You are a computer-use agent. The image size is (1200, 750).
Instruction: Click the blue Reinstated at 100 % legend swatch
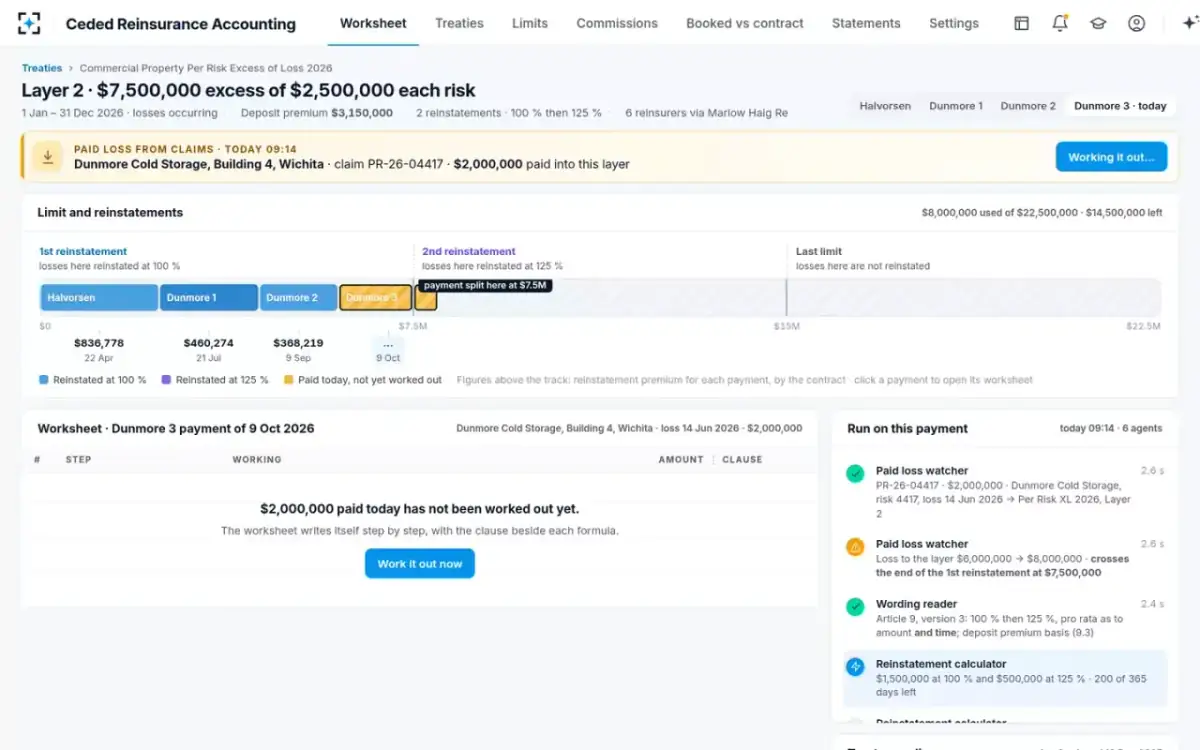click(44, 380)
